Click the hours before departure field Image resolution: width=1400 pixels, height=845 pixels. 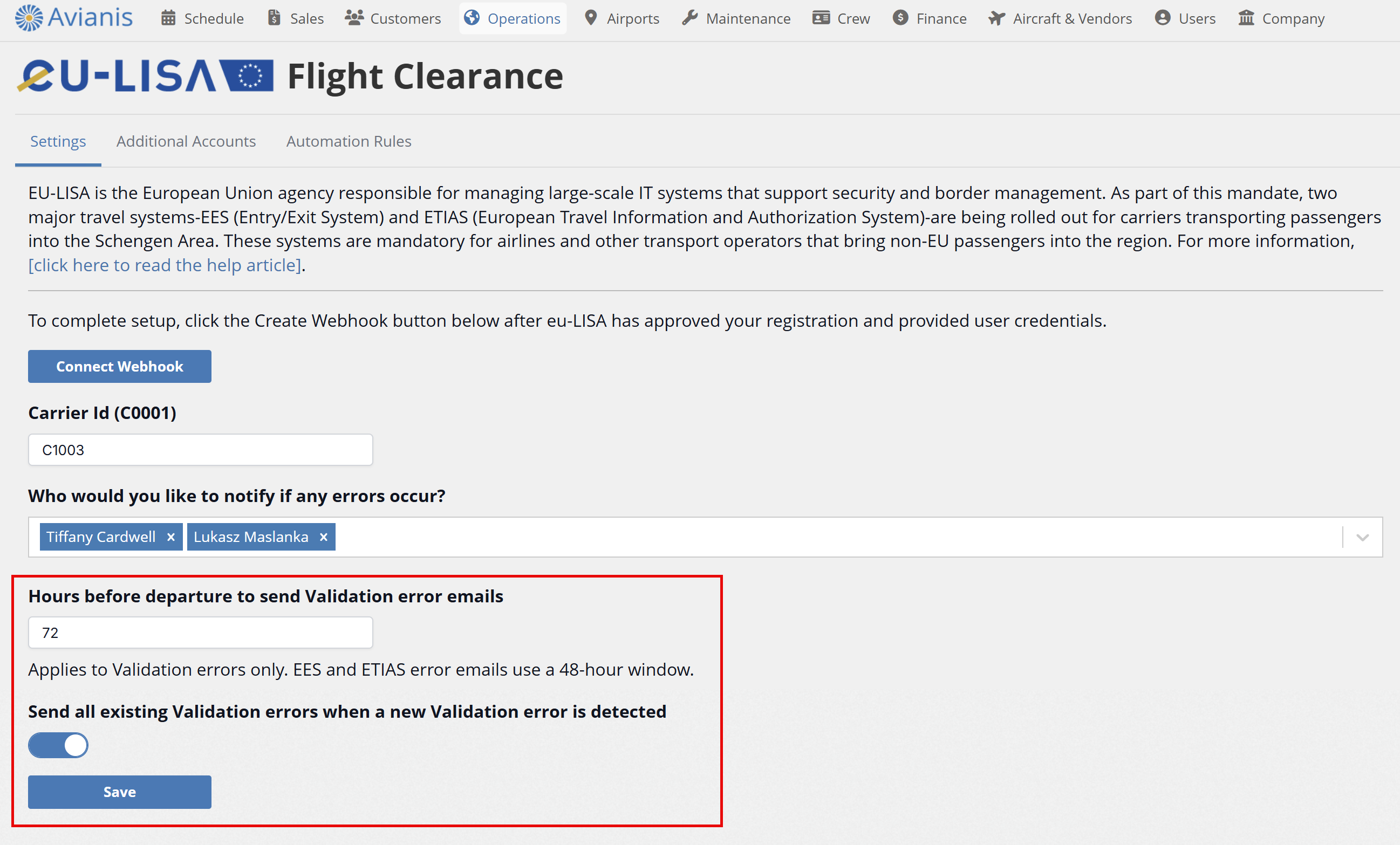(x=201, y=633)
